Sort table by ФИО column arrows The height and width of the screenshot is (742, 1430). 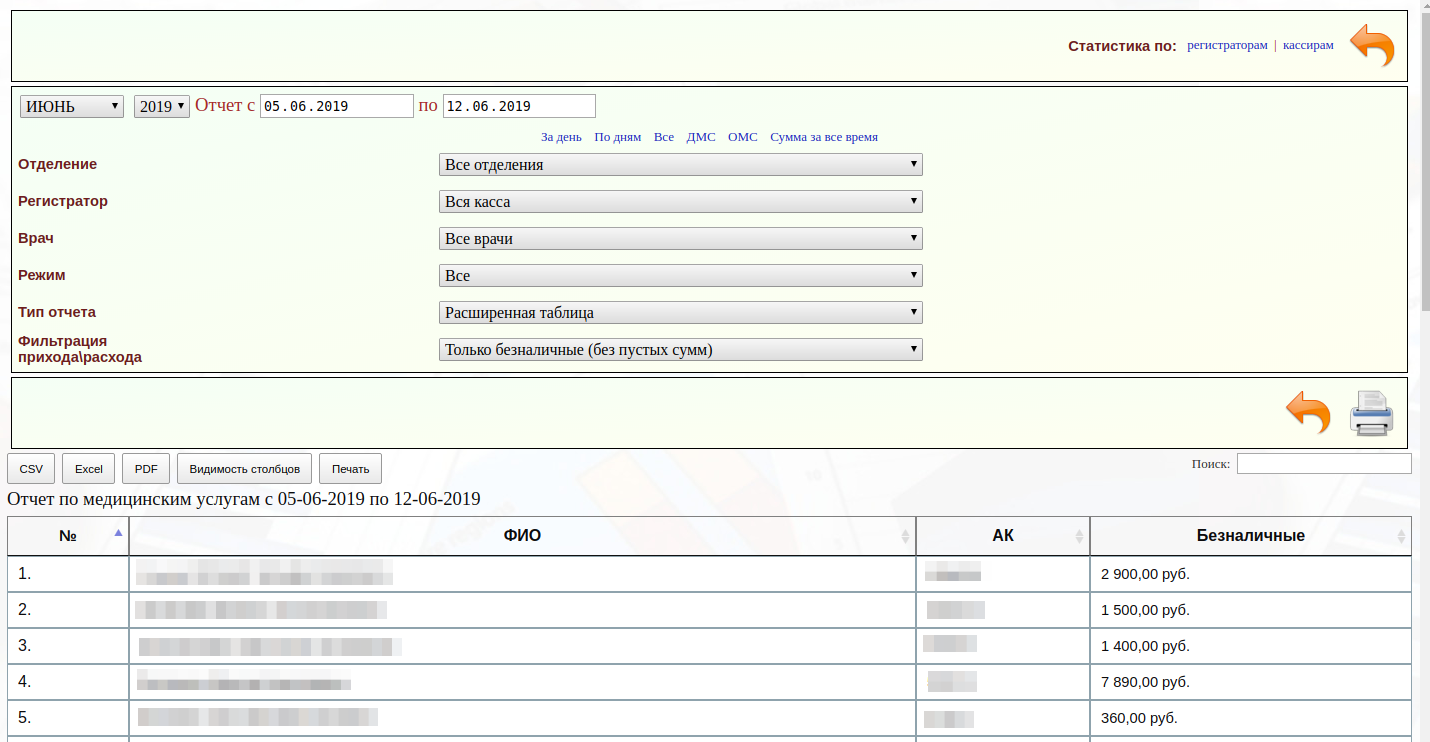coord(906,536)
